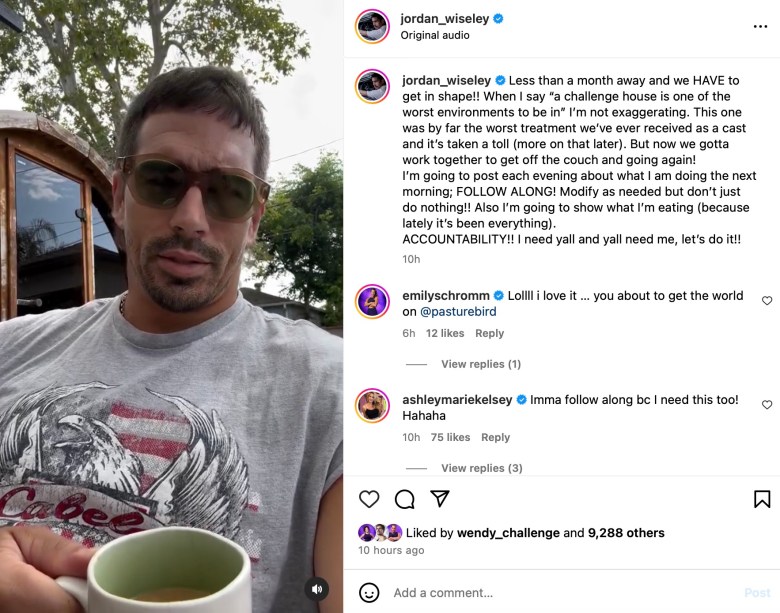Open the Original audio link
Screen dimensions: 780x613
[x=435, y=35]
